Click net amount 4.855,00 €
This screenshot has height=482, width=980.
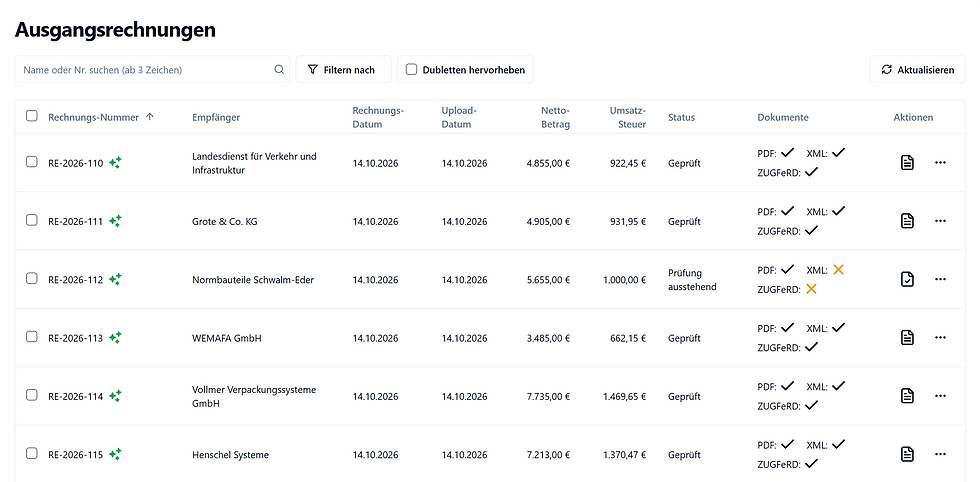pos(548,163)
